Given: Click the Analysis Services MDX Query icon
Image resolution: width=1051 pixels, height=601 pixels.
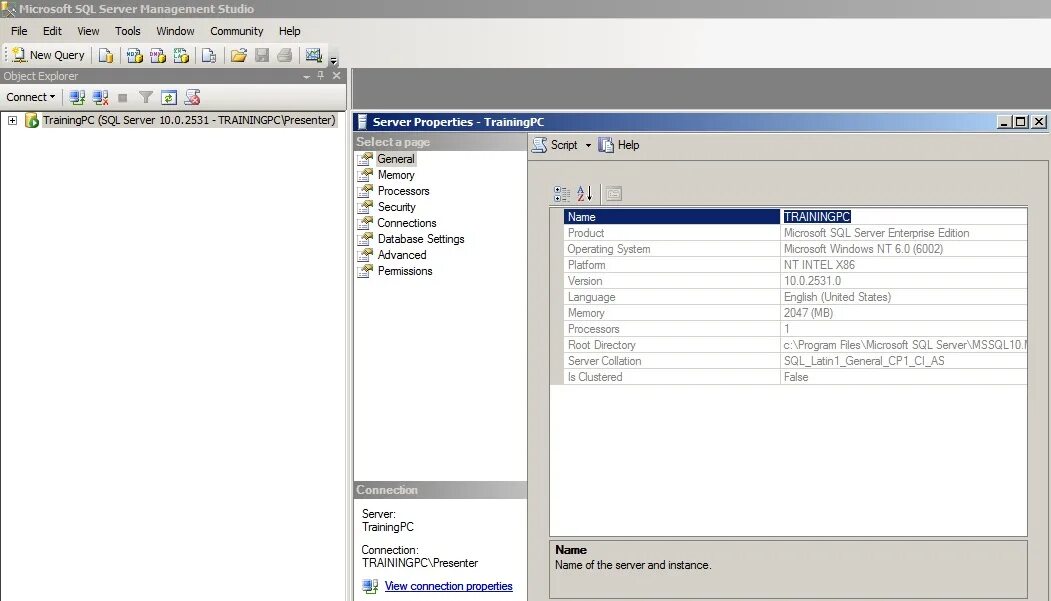Looking at the screenshot, I should click(x=134, y=56).
